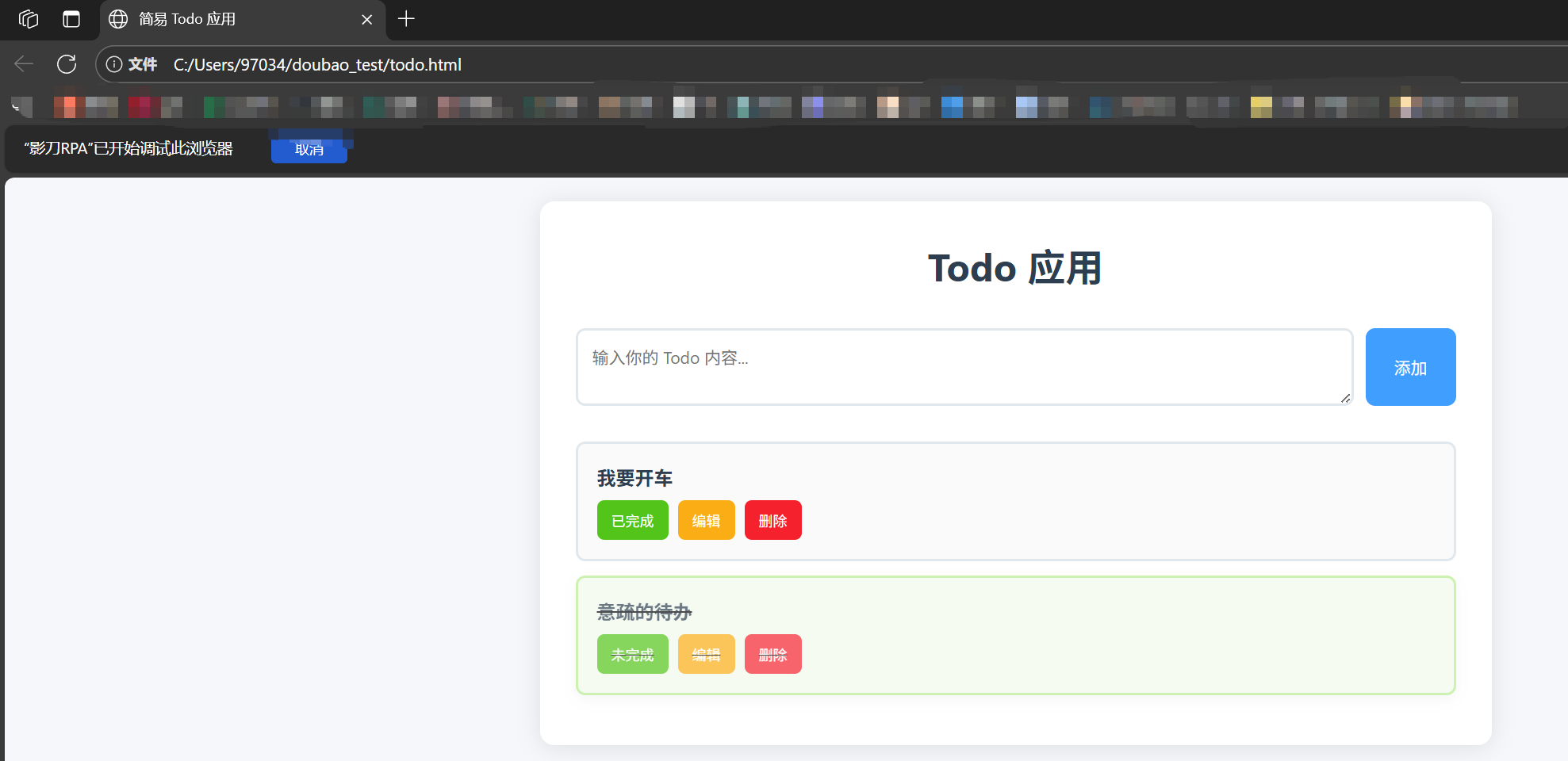Add a new todo with 添加

[1410, 367]
